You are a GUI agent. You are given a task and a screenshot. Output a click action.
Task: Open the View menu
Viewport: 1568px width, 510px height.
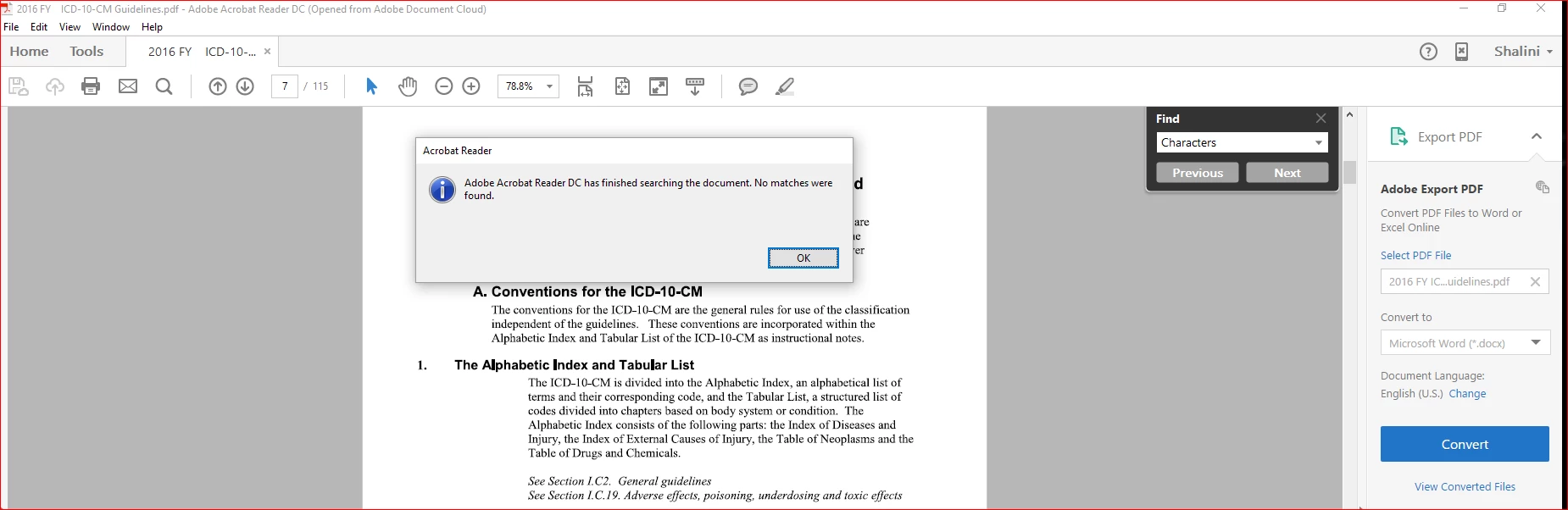pos(70,27)
